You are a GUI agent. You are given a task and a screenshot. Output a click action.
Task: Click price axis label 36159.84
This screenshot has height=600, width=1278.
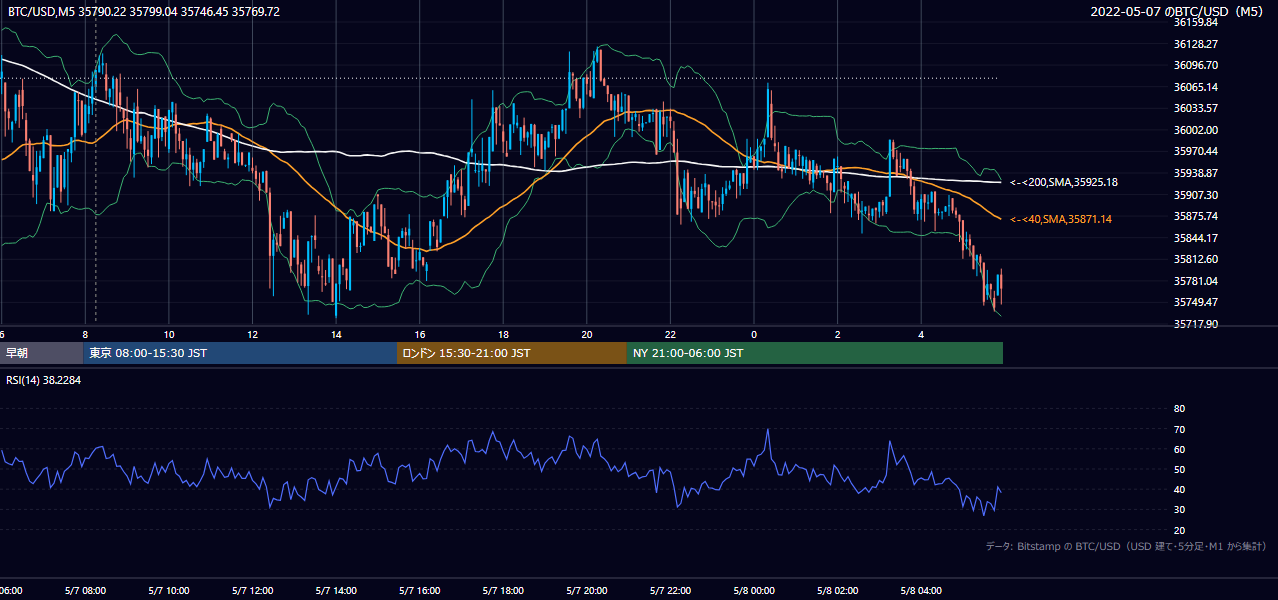1195,22
